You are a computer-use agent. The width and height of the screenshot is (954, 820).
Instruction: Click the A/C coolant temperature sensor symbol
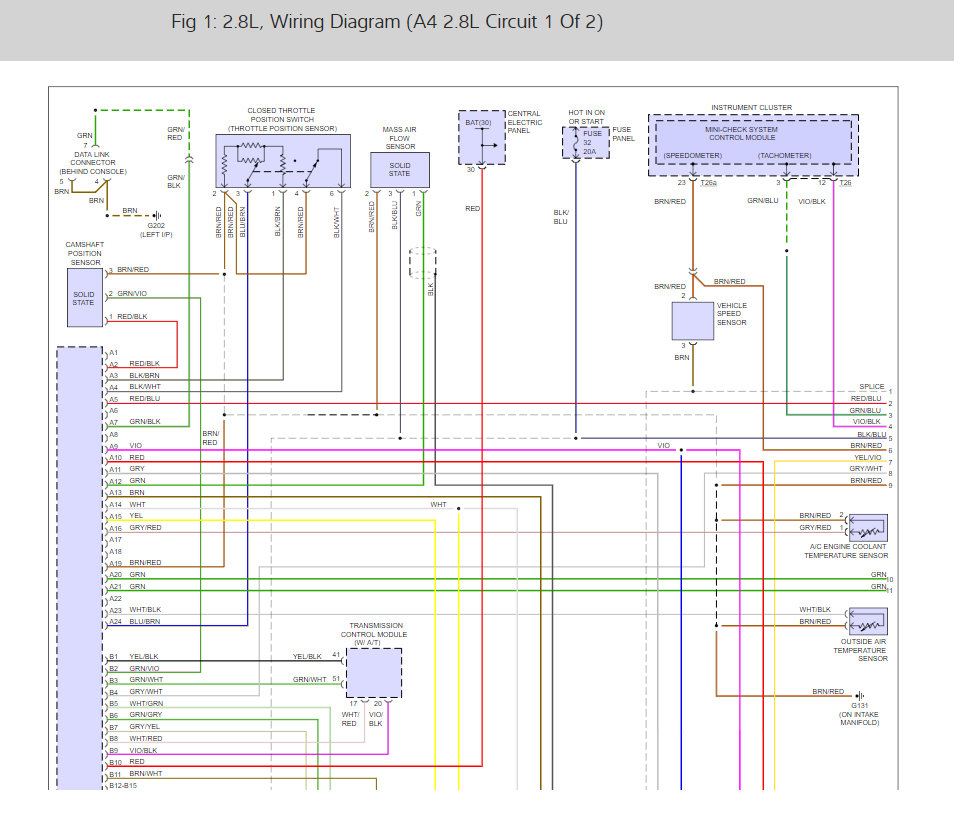click(x=868, y=527)
